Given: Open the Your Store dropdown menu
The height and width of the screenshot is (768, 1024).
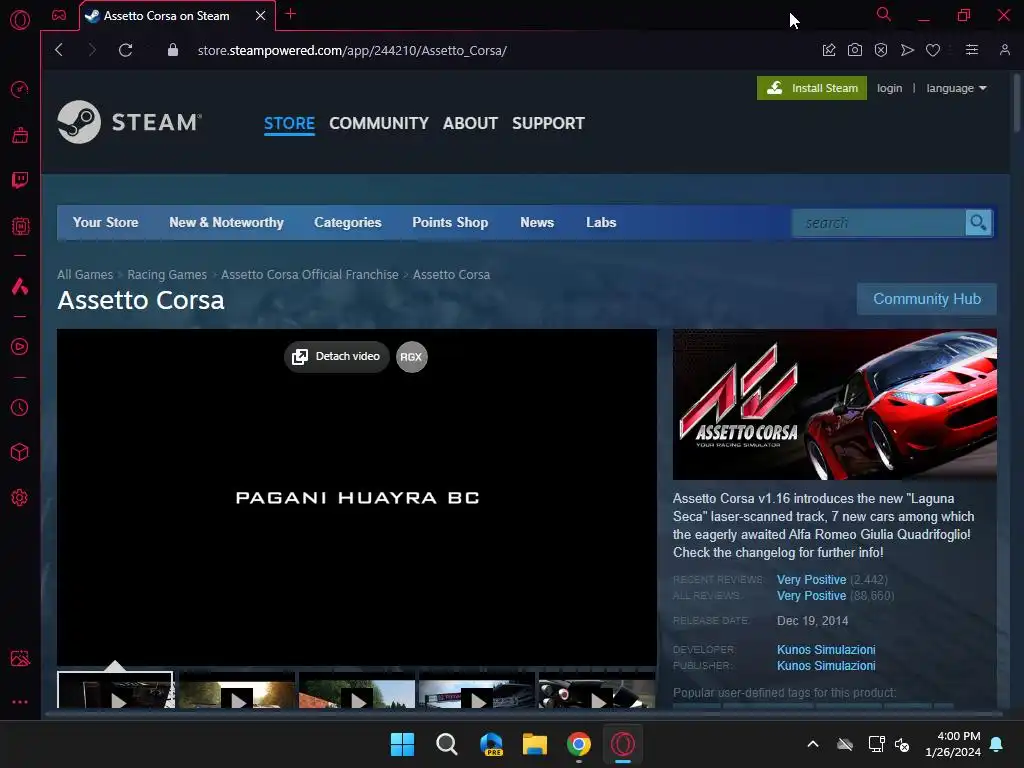Looking at the screenshot, I should click(105, 222).
